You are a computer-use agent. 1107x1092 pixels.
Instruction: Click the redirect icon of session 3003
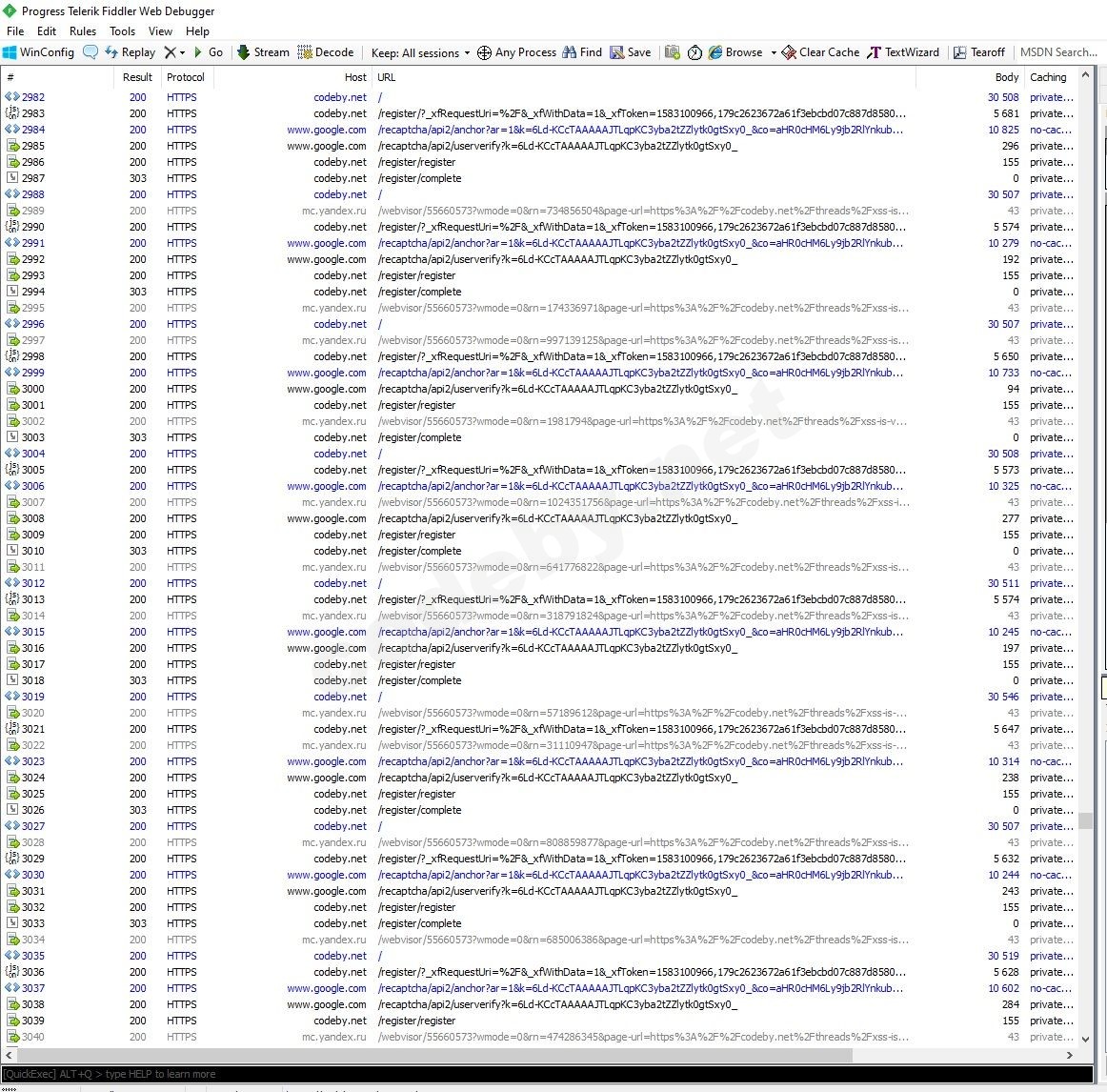point(12,437)
